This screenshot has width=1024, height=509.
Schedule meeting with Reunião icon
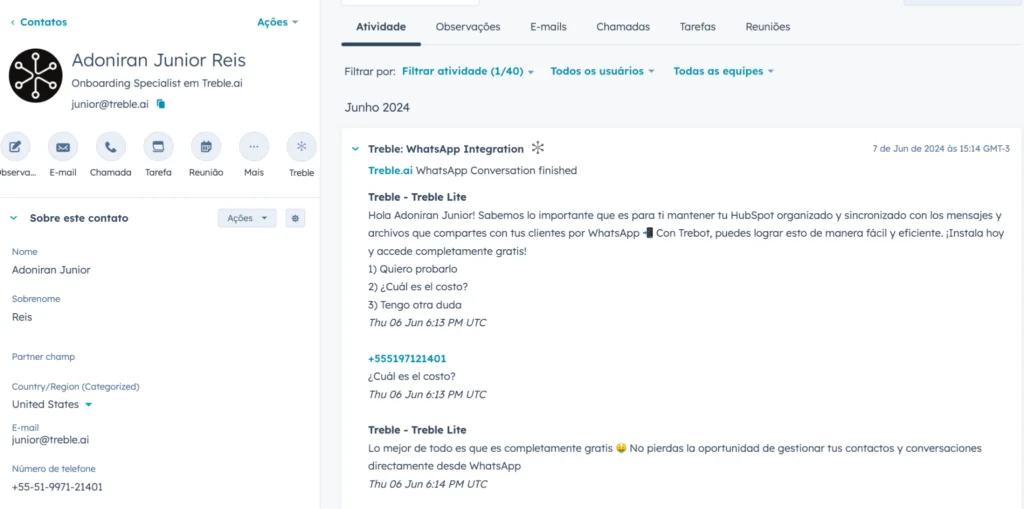(206, 147)
